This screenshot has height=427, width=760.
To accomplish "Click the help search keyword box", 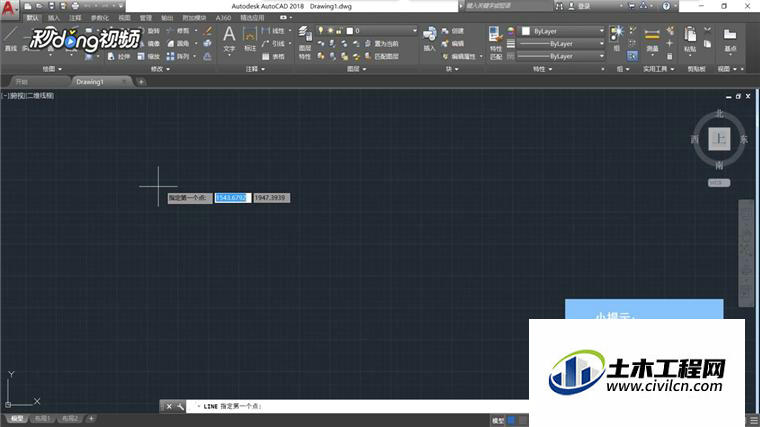I will point(508,6).
